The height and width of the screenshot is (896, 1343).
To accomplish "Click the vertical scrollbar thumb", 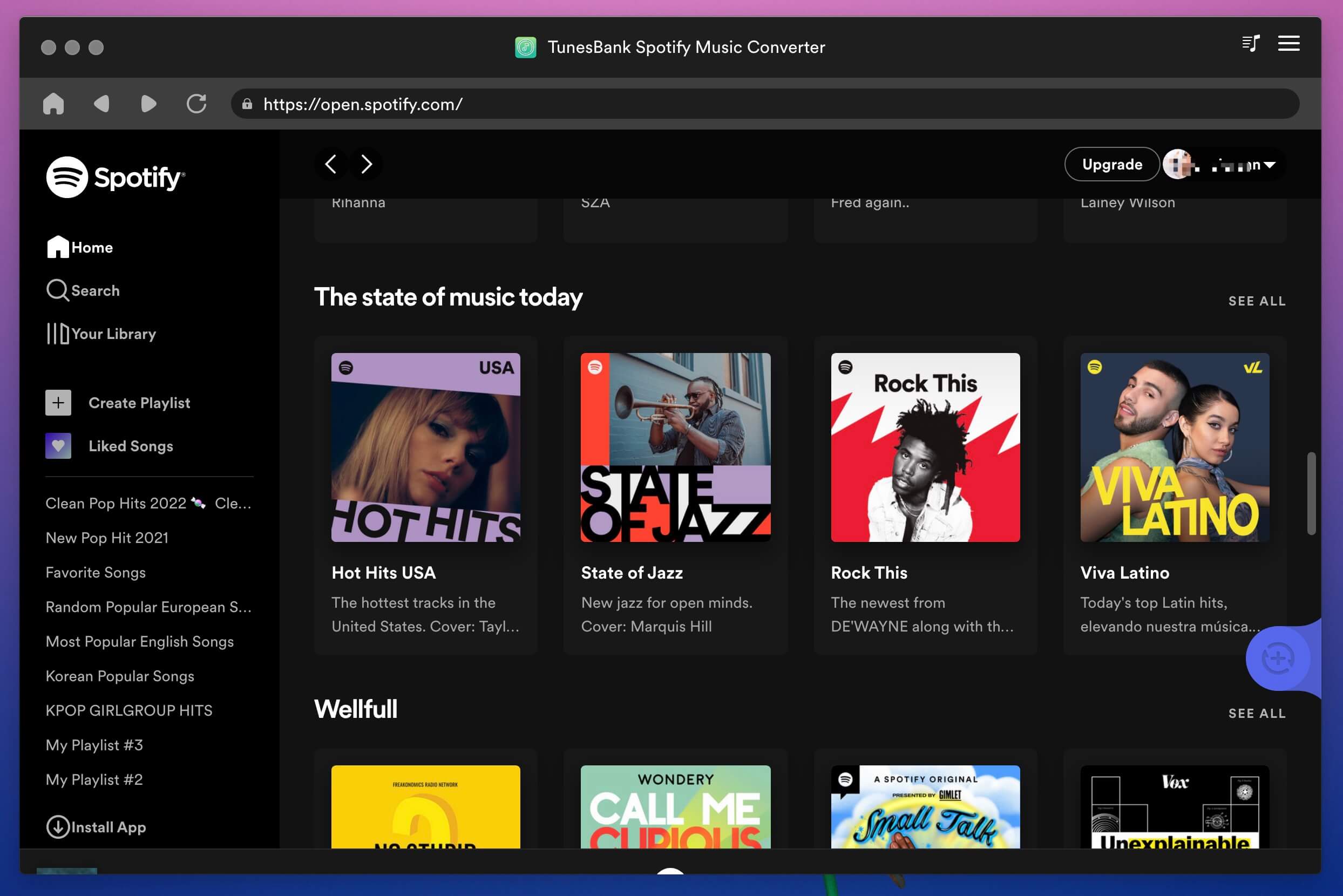I will pyautogui.click(x=1312, y=494).
